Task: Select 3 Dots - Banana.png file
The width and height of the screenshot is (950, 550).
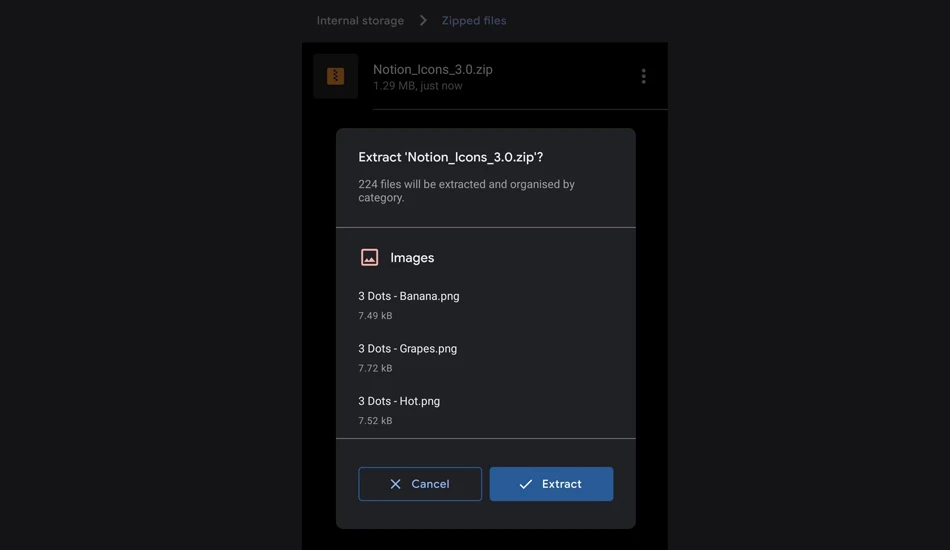Action: point(408,296)
